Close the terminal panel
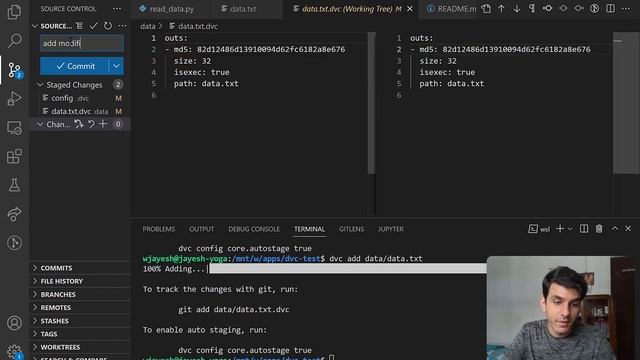 (x=628, y=229)
